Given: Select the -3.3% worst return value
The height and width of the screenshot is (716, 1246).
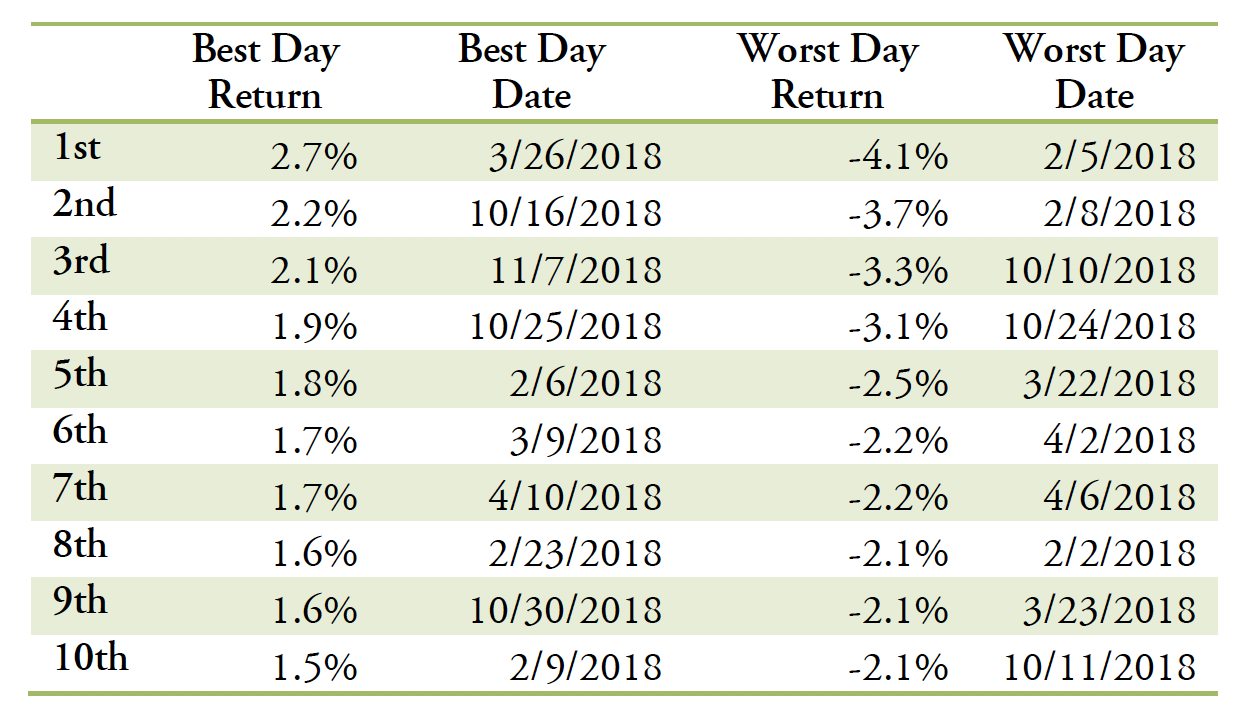Looking at the screenshot, I should pos(899,270).
